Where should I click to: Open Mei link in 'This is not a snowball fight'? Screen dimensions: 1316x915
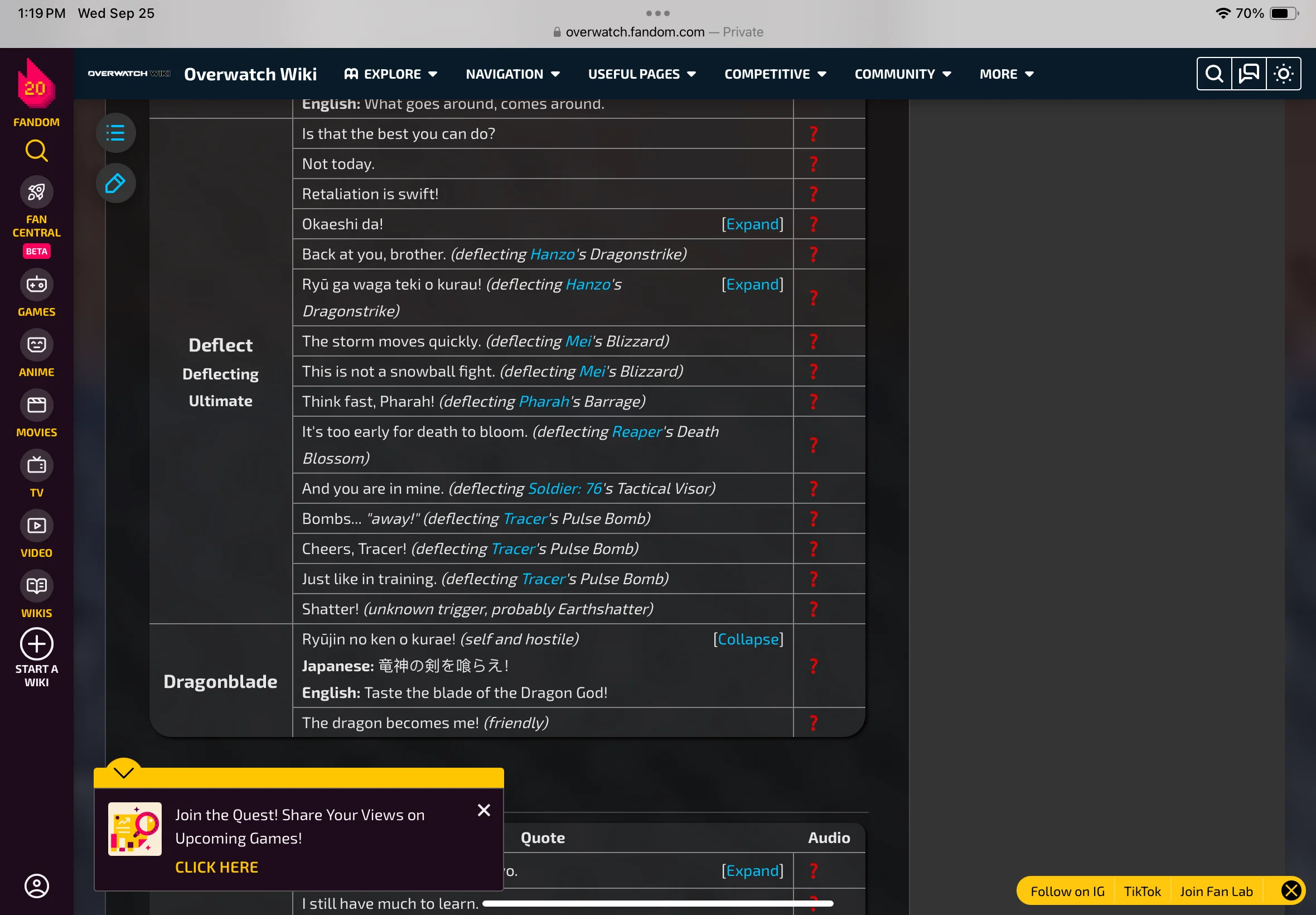tap(592, 372)
